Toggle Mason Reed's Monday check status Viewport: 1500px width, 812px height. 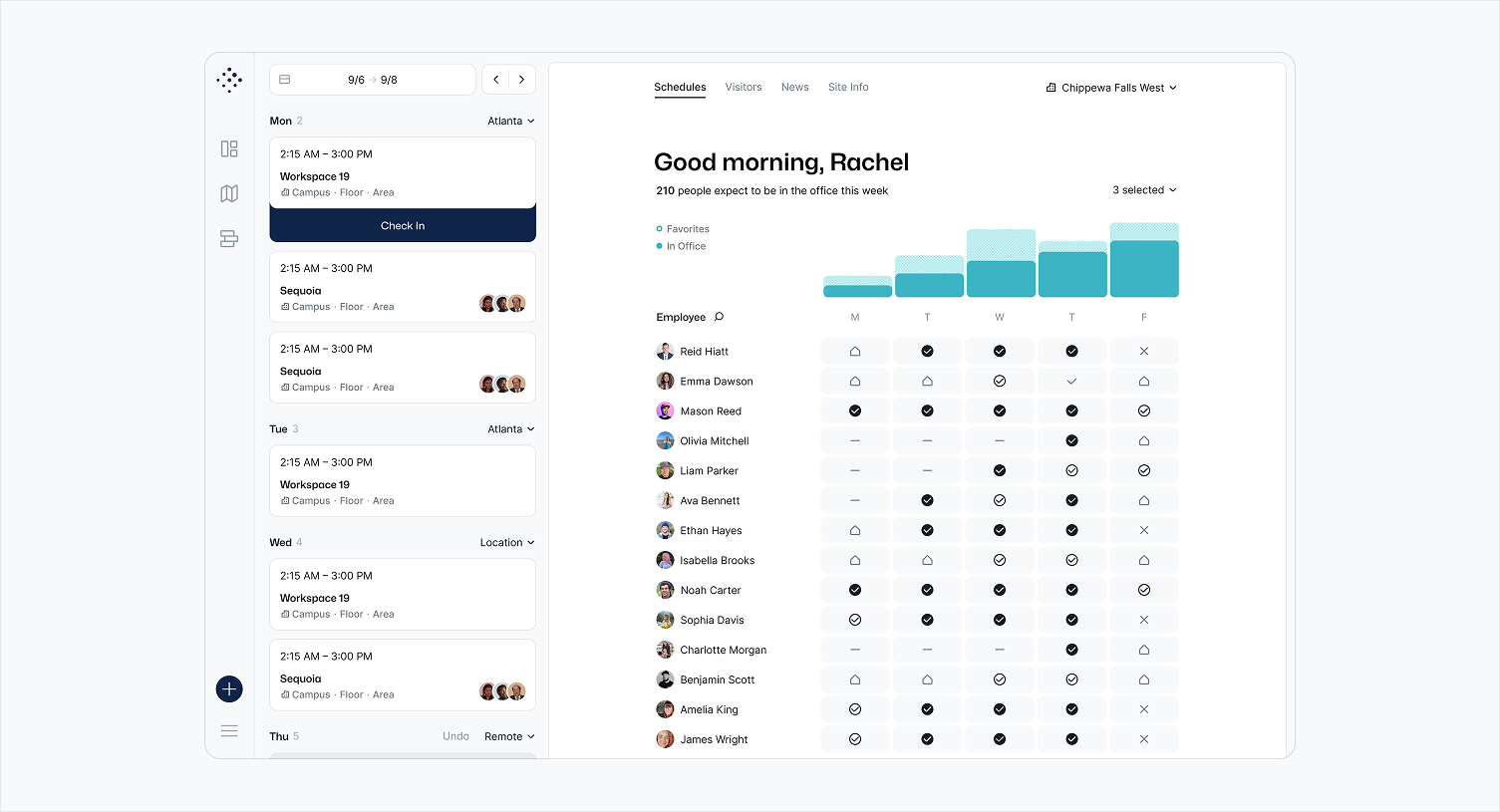tap(855, 410)
